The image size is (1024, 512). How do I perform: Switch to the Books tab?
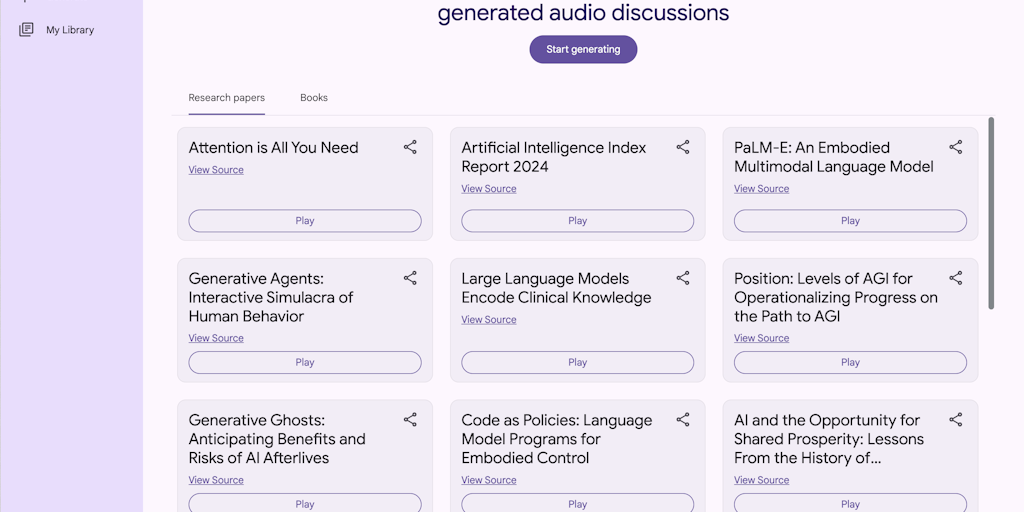tap(314, 98)
